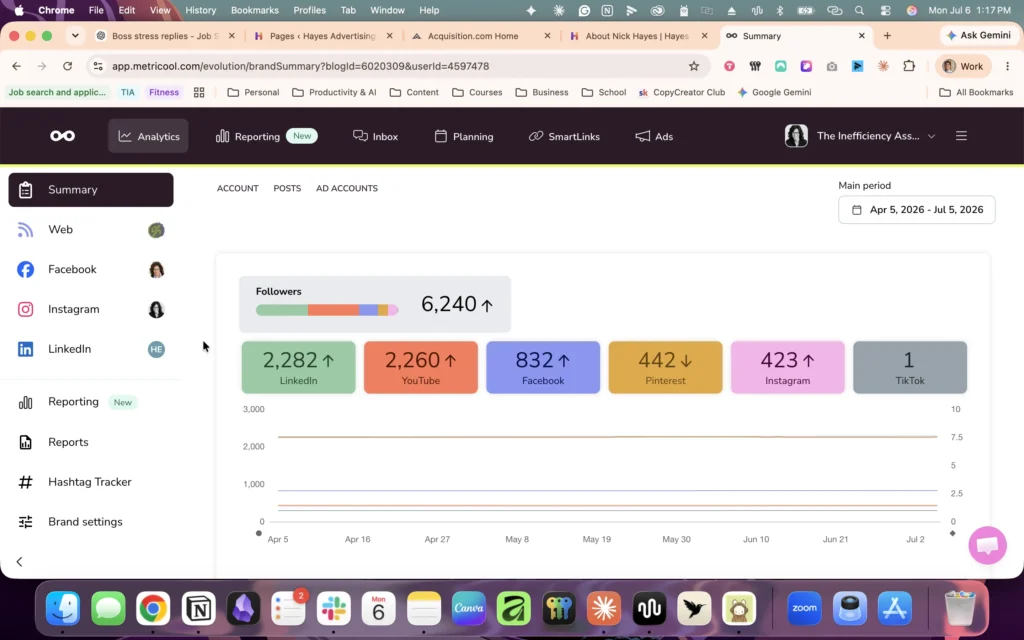
Task: Open SmartLinks in the top nav
Action: click(x=564, y=136)
